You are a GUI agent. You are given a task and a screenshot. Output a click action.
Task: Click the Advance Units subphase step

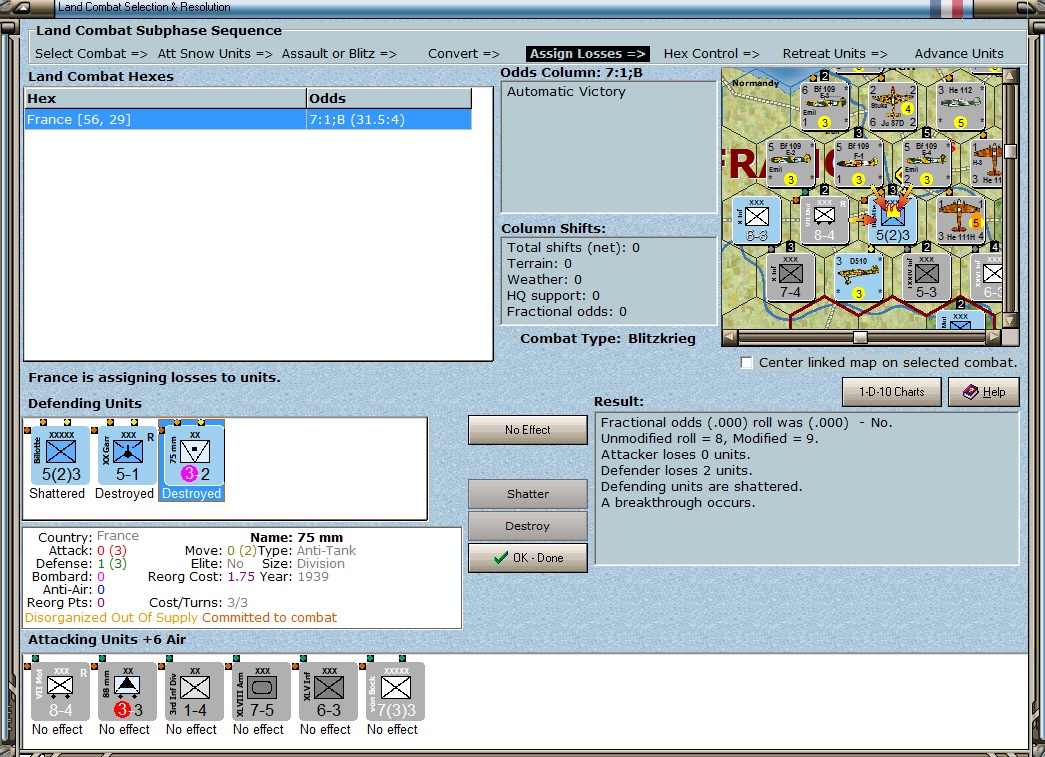tap(959, 53)
